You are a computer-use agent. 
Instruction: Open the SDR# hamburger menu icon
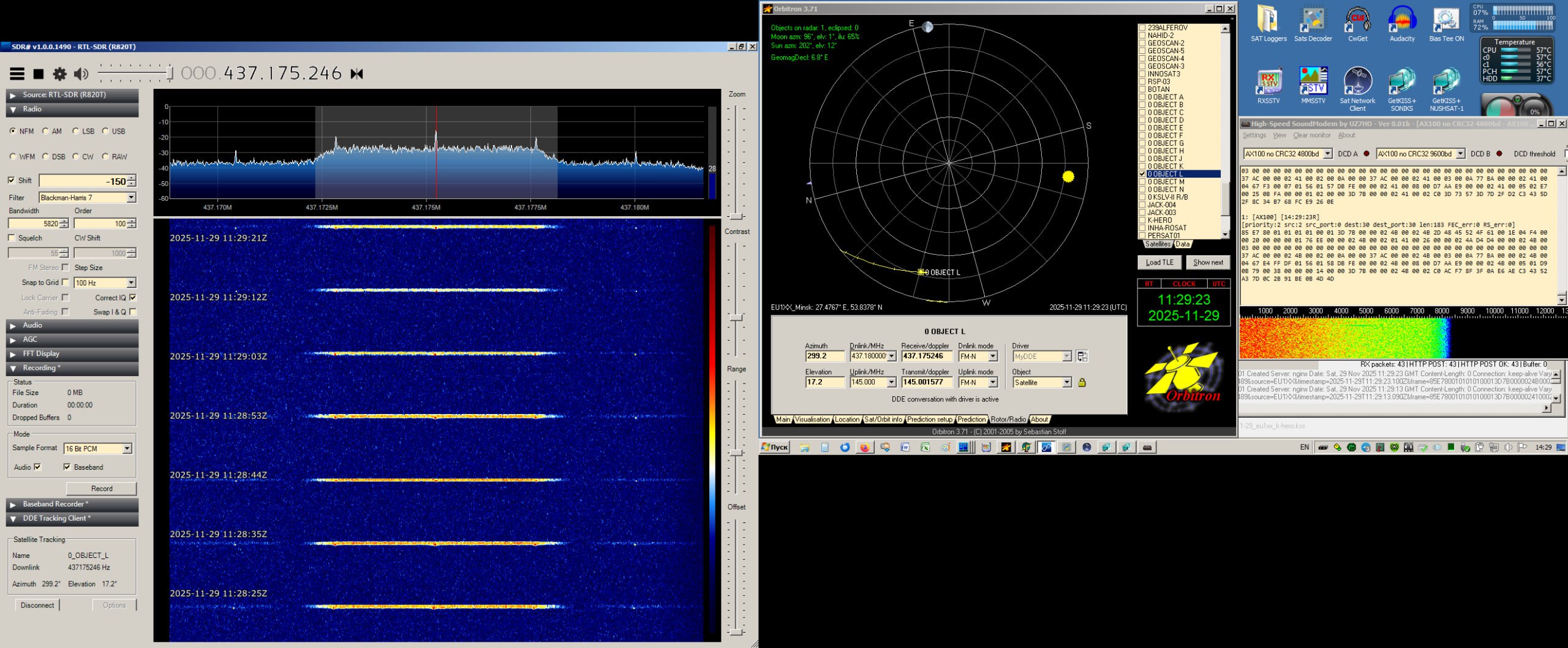tap(17, 74)
